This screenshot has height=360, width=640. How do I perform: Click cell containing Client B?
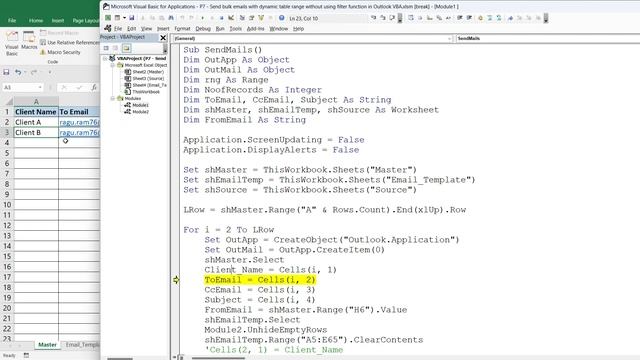(36, 132)
